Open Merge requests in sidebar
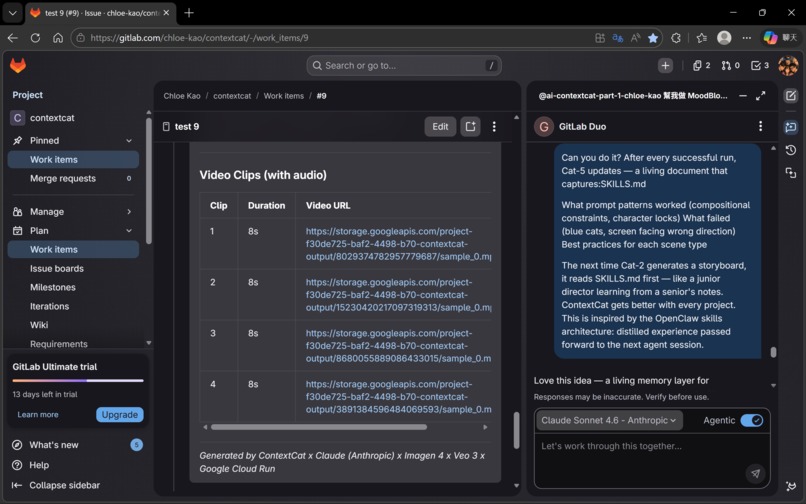Screen dimensions: 806x504 (x=73, y=178)
